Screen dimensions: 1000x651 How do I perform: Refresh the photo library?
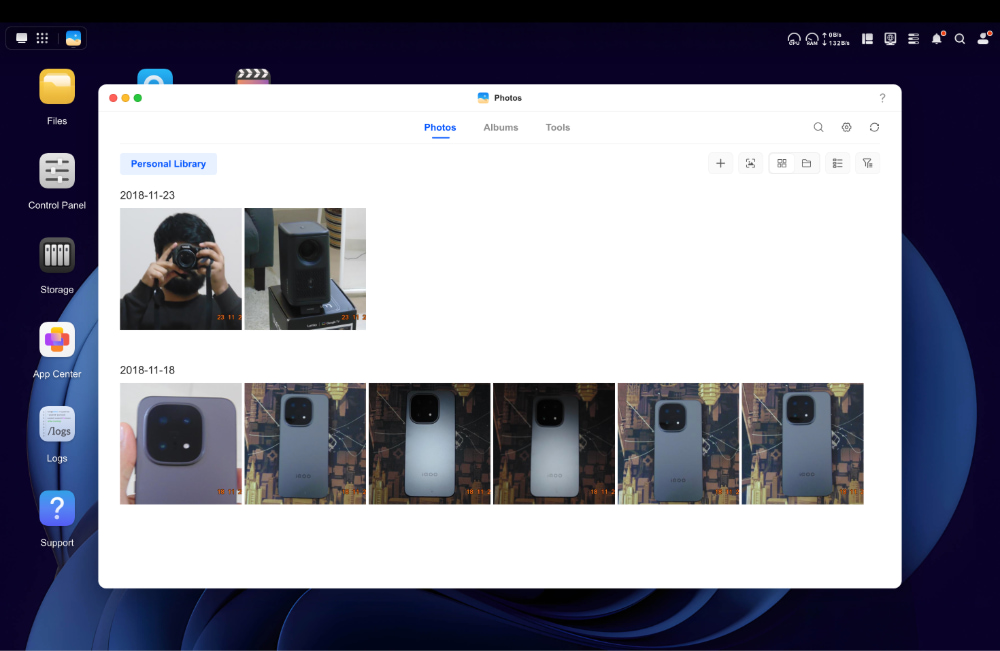[874, 127]
